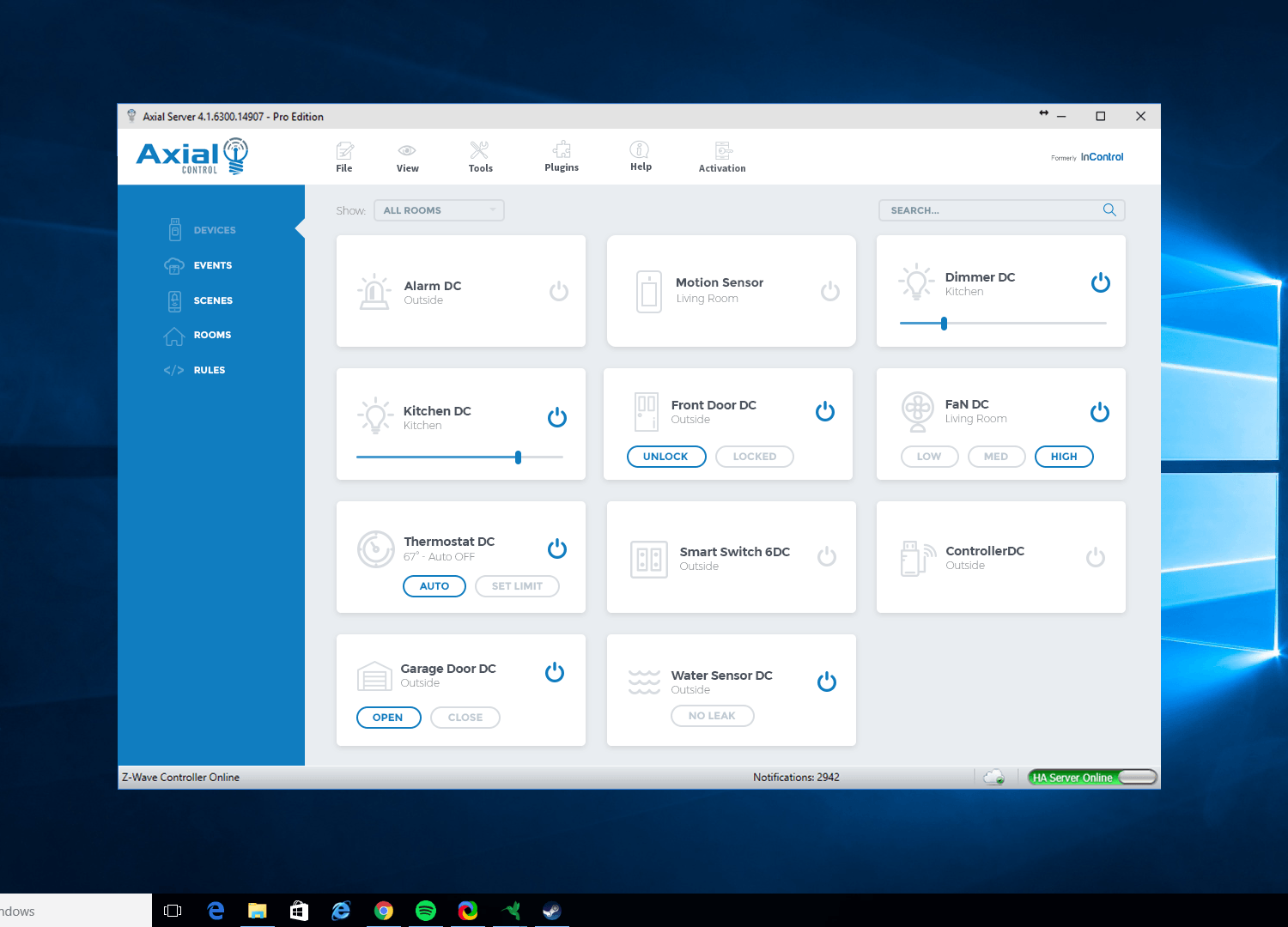Click the Front Door DC door icon
Screen dimensions: 1288x927
(647, 412)
